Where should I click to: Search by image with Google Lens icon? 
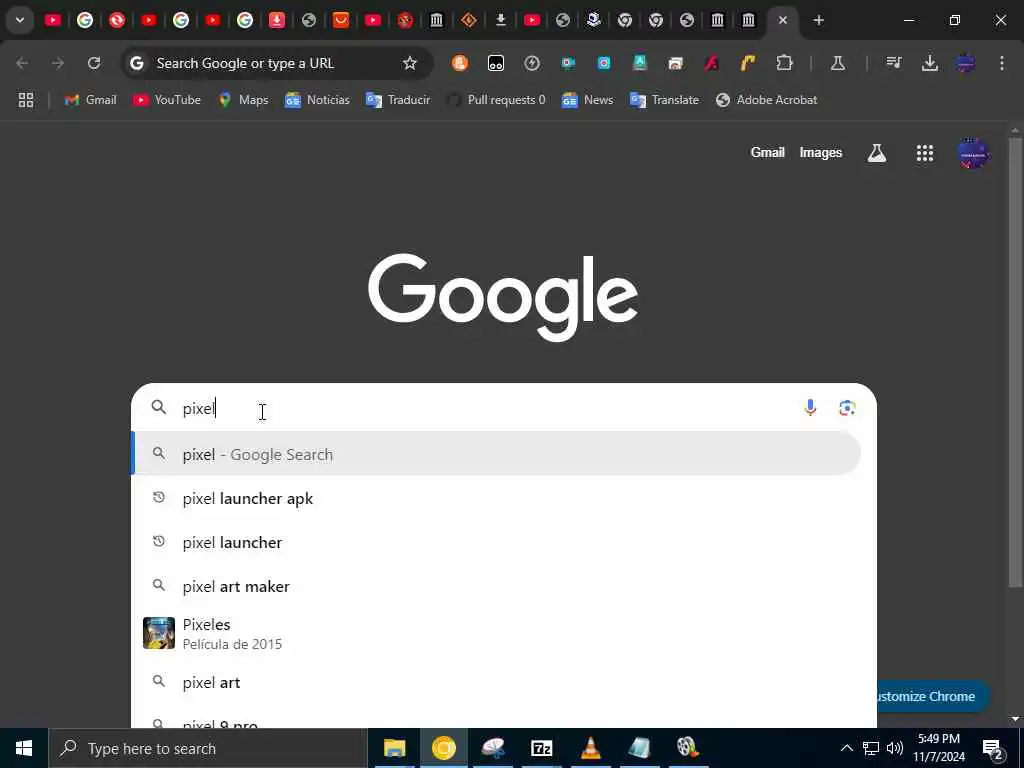[x=847, y=408]
